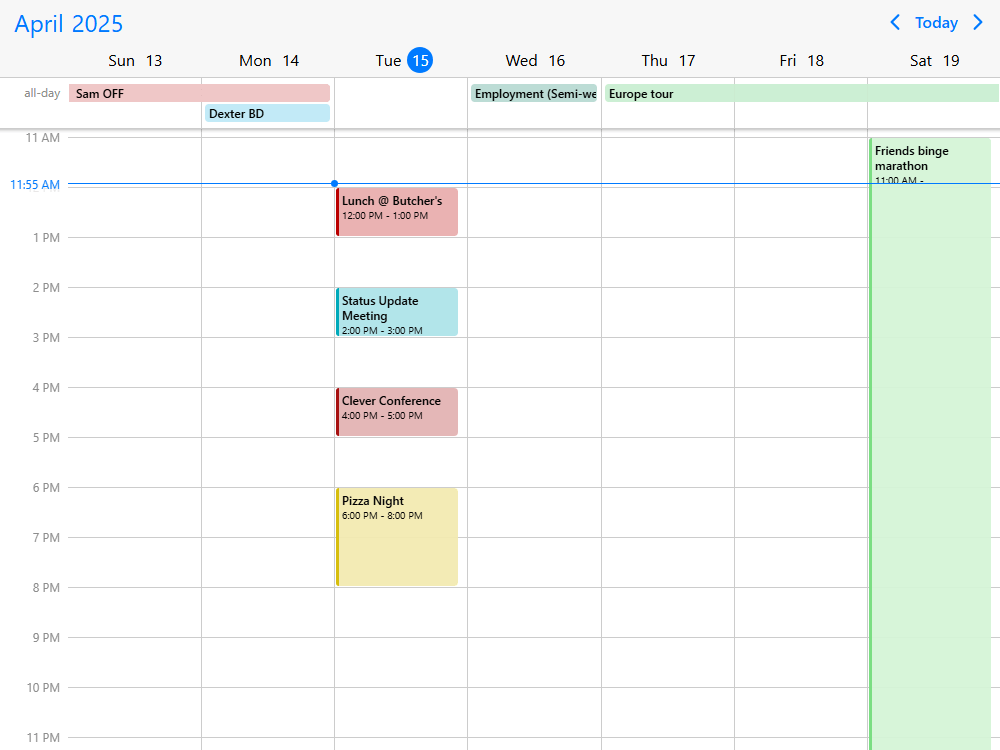This screenshot has height=750, width=1000.
Task: Open the Status Update Meeting event
Action: (x=397, y=312)
